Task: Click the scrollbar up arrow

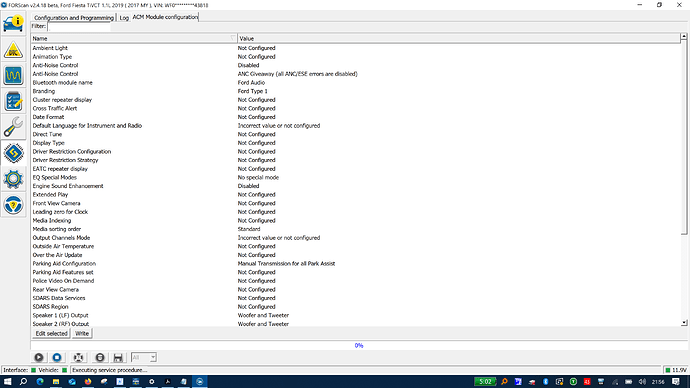Action: [684, 37]
